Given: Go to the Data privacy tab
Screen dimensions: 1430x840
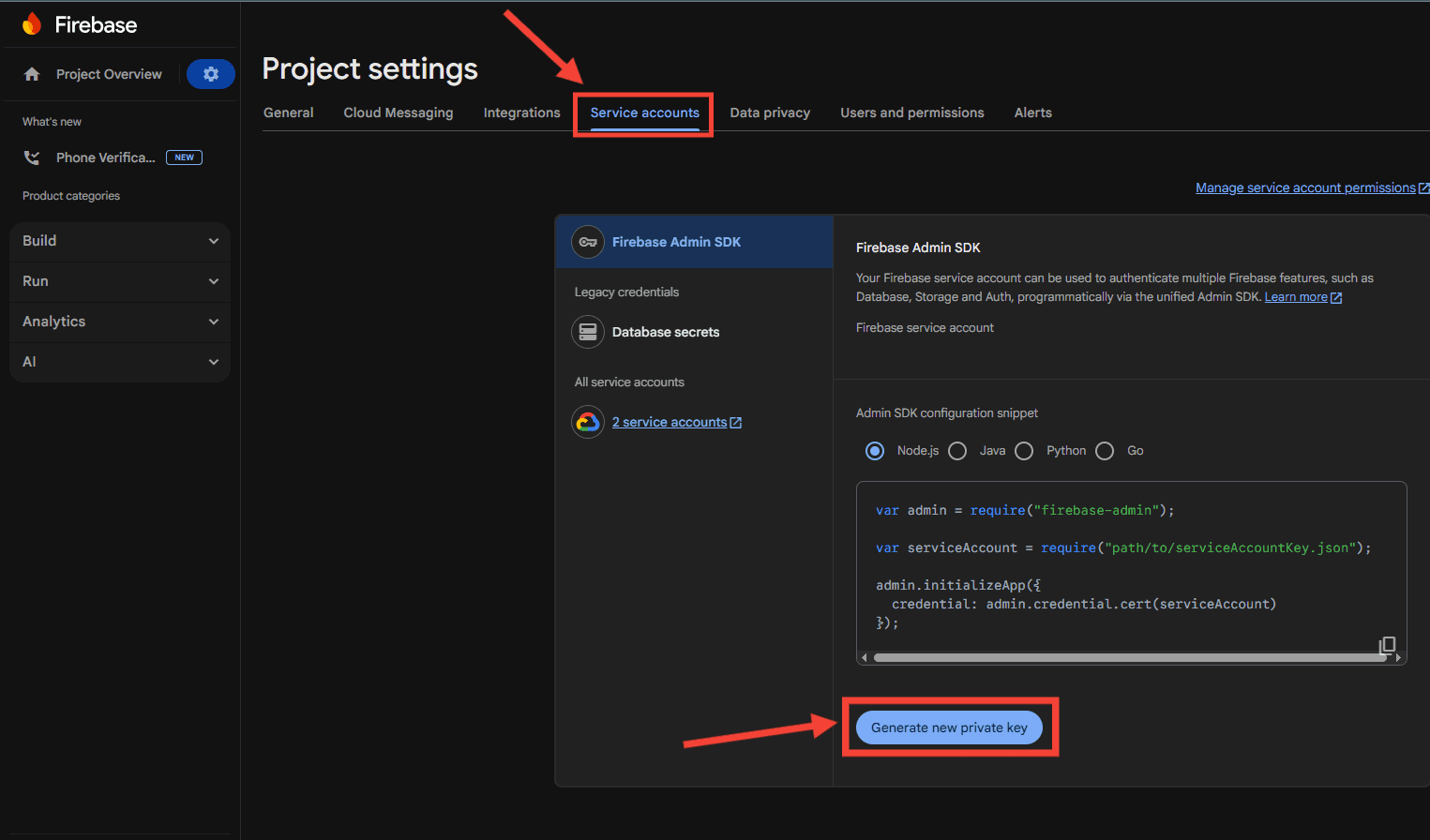Looking at the screenshot, I should click(x=770, y=112).
